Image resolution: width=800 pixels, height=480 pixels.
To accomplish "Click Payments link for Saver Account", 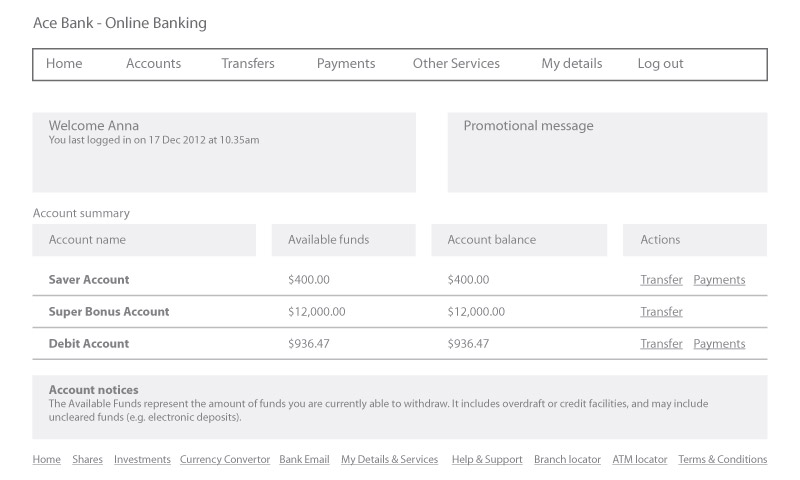I will point(719,280).
